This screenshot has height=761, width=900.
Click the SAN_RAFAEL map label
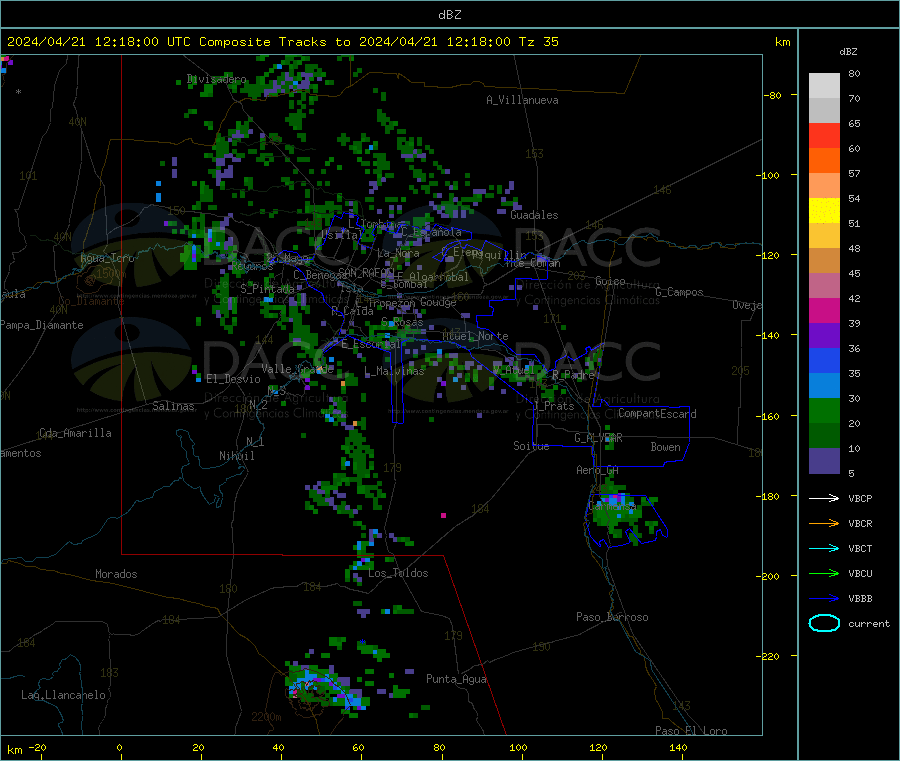[366, 272]
